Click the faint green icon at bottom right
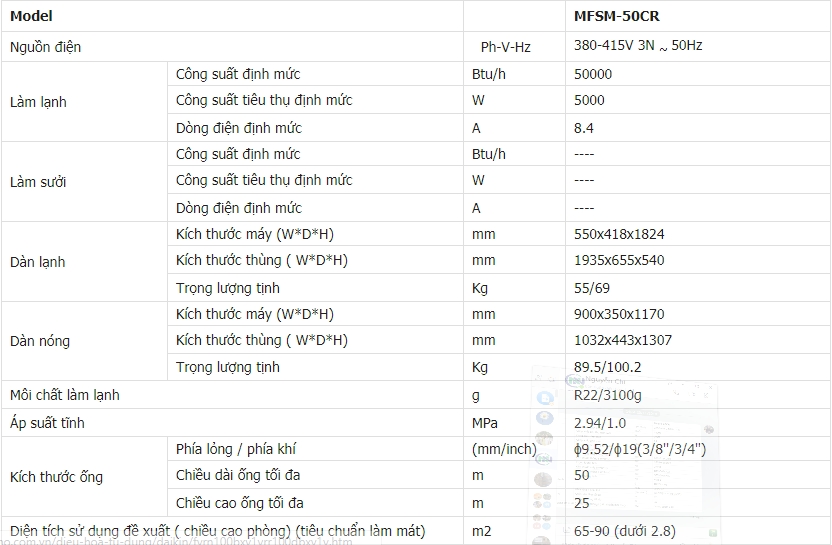 coord(712,533)
